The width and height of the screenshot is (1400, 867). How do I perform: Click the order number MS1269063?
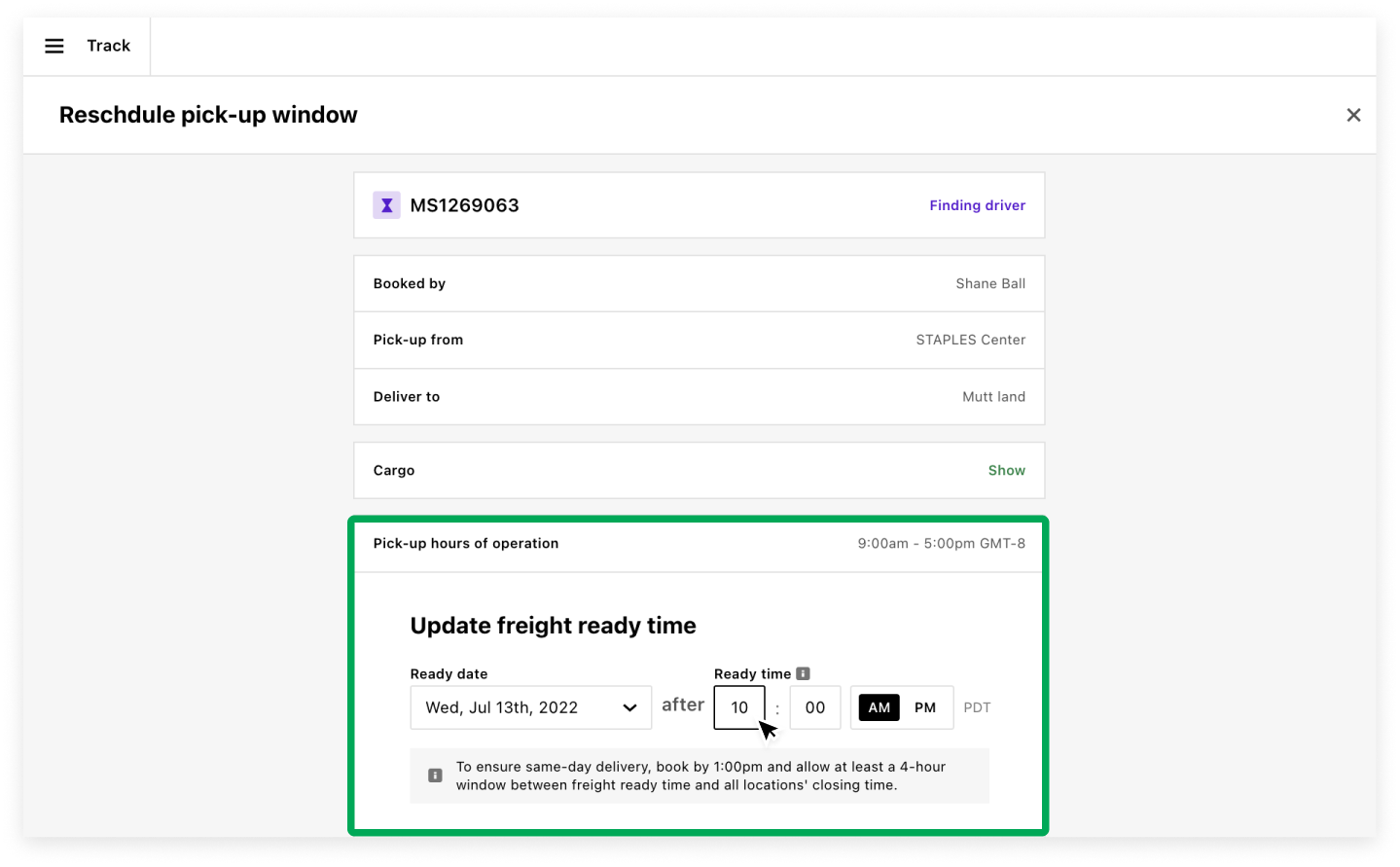pos(464,205)
